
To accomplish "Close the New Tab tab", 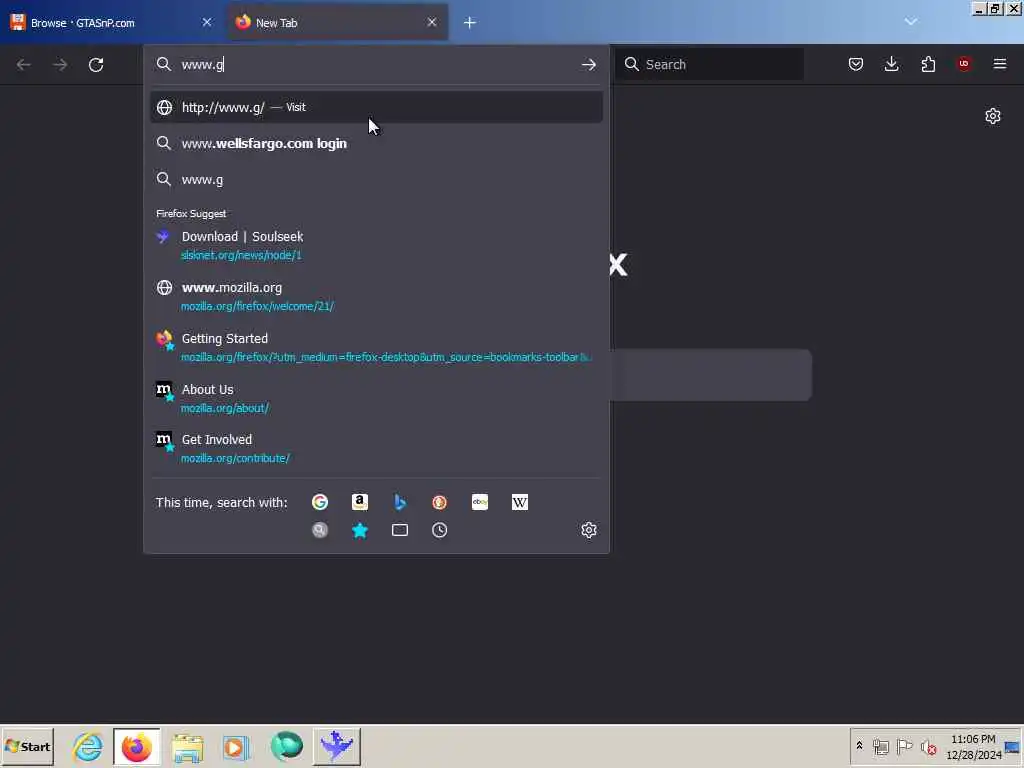I will click(432, 22).
